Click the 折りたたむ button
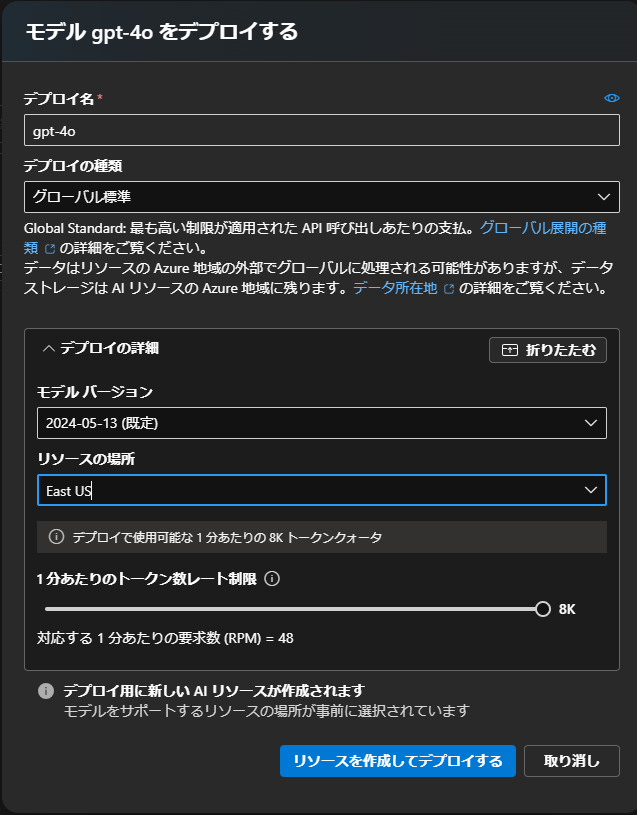The height and width of the screenshot is (815, 637). [548, 350]
